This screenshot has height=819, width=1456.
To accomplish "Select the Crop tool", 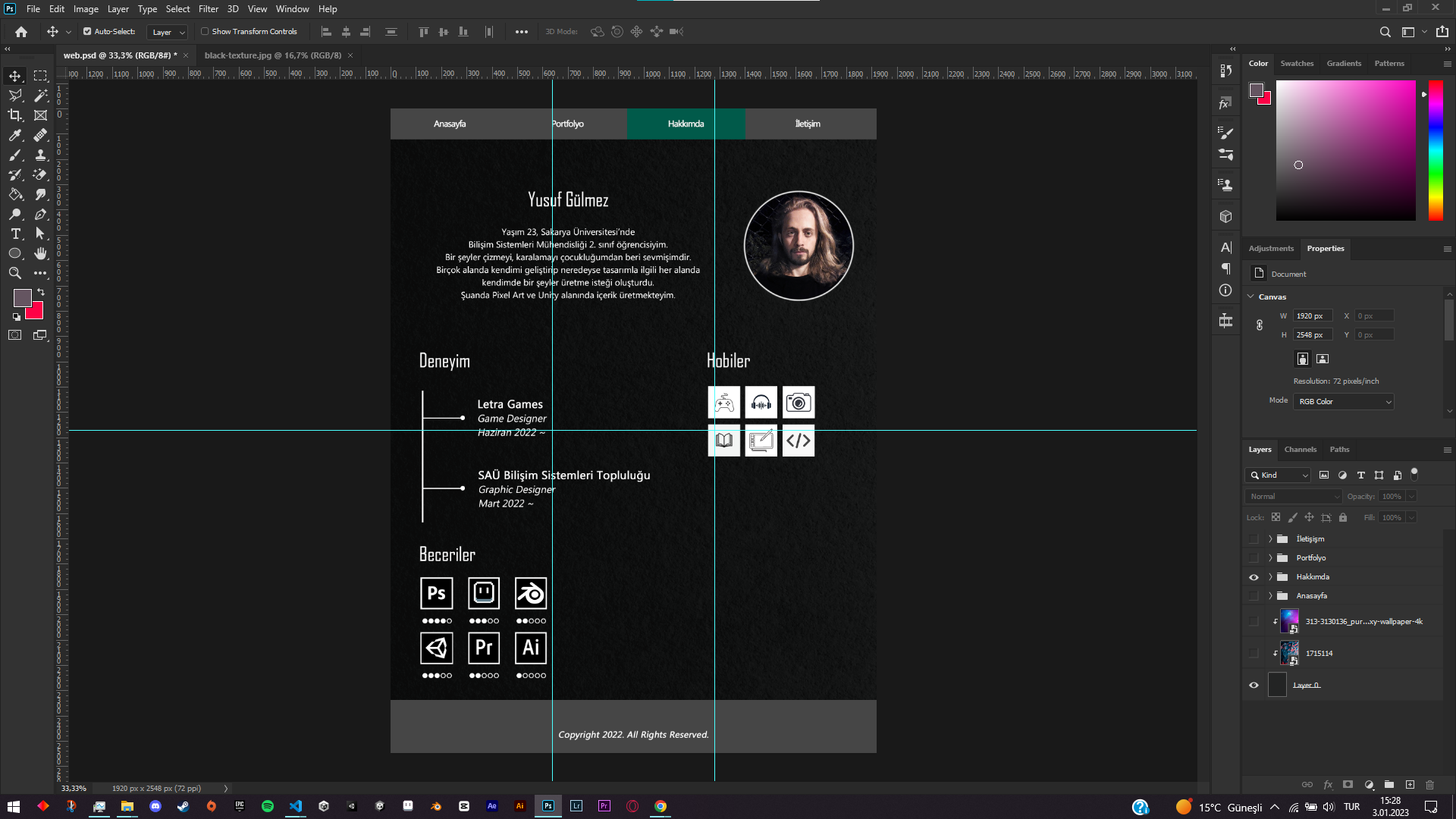I will tap(15, 115).
